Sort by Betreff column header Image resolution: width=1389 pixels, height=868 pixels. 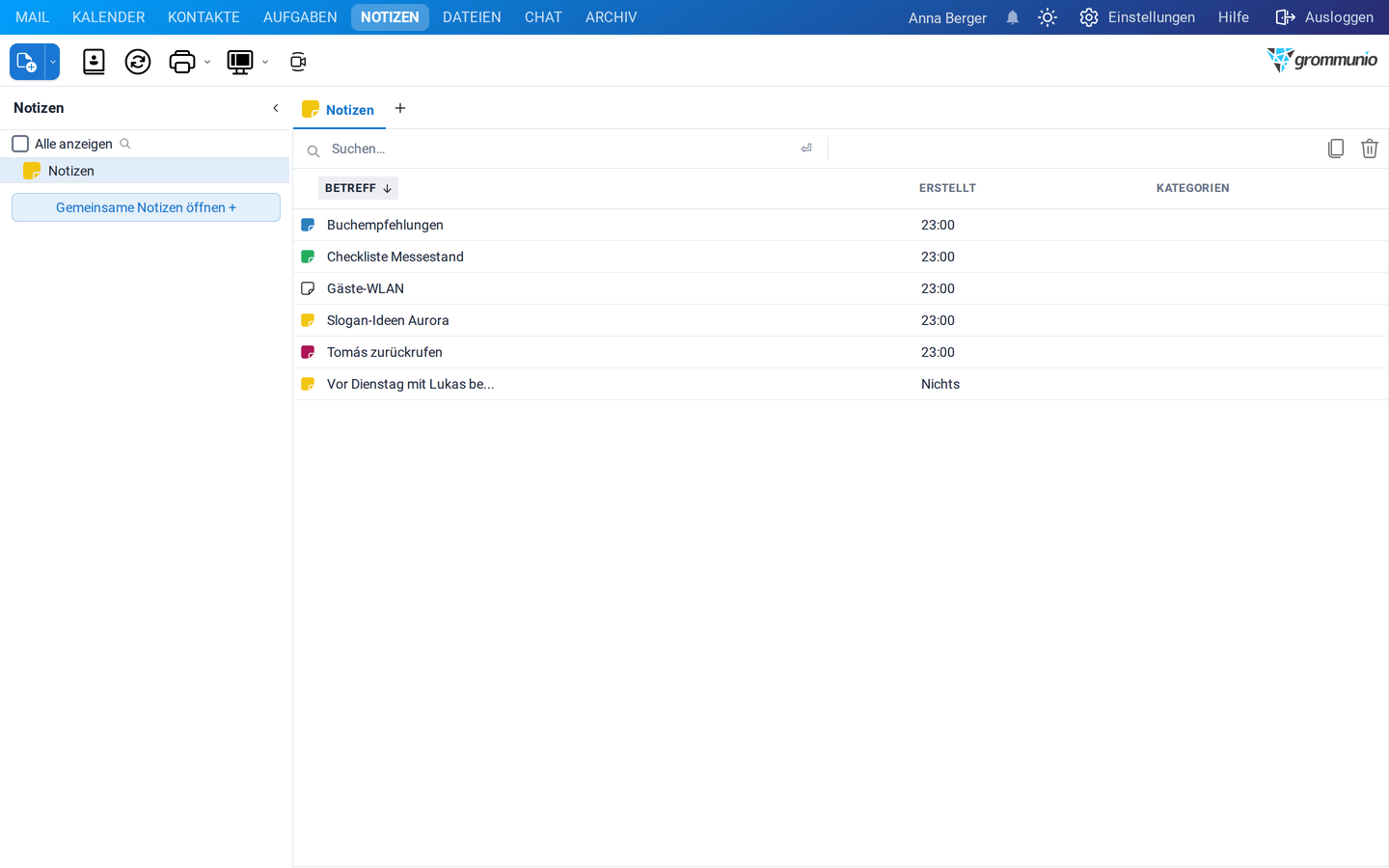click(358, 188)
